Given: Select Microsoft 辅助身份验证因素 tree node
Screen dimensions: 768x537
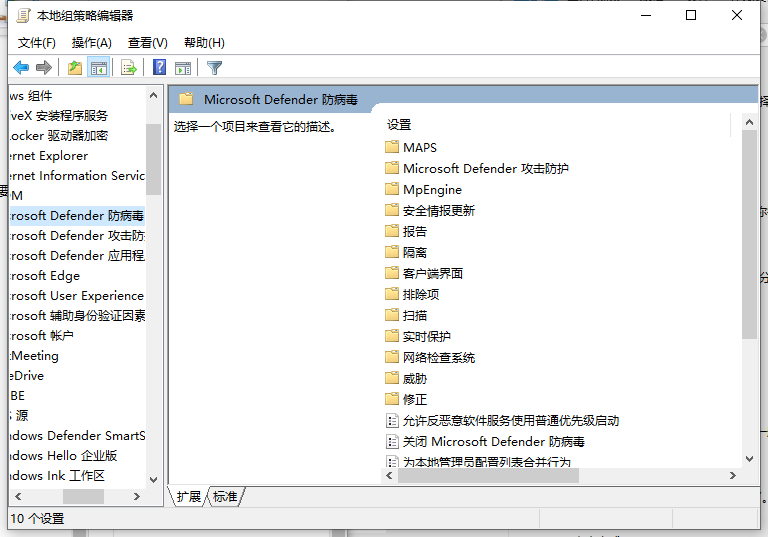Looking at the screenshot, I should tap(77, 316).
